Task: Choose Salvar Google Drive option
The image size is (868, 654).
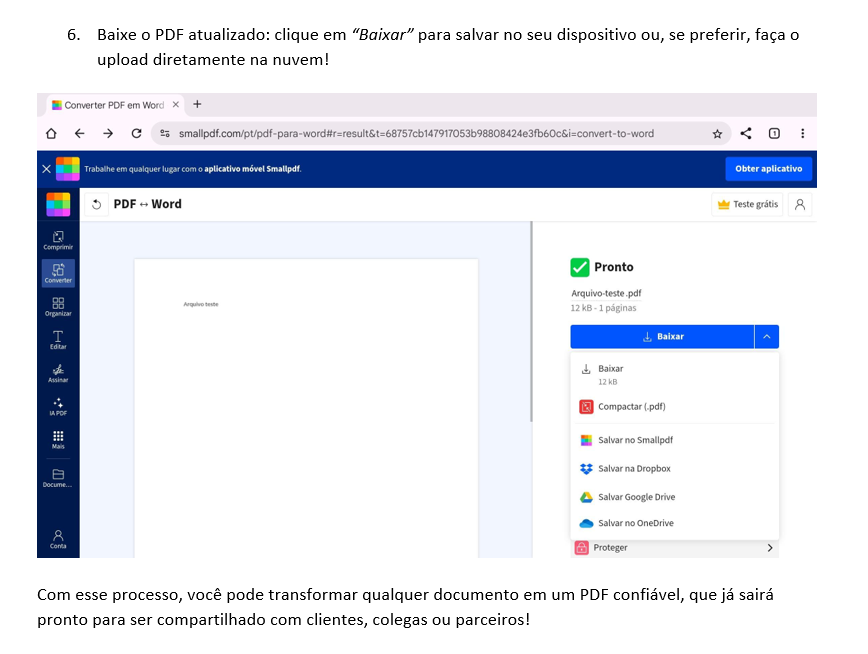Action: (636, 497)
